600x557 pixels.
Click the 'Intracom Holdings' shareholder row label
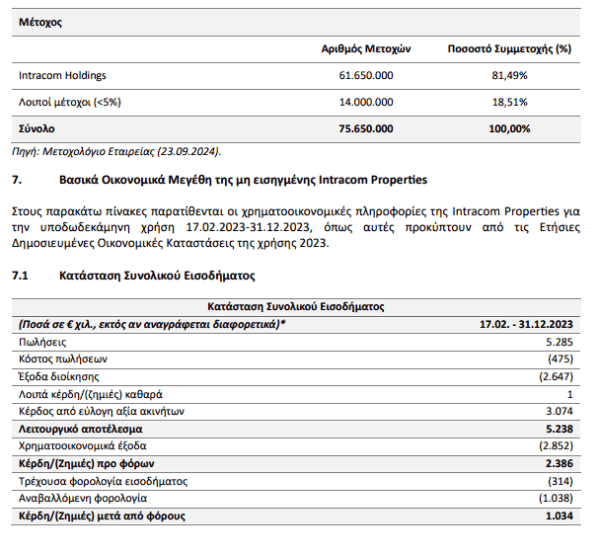[62, 75]
